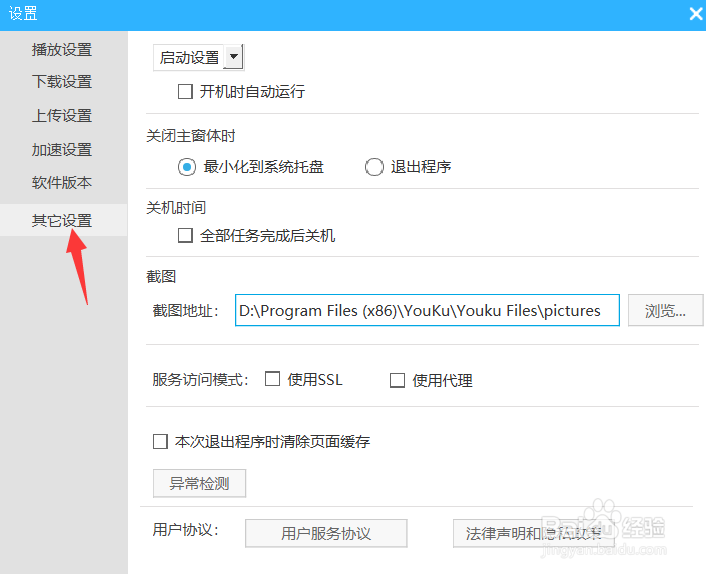The height and width of the screenshot is (574, 706).
Task: Click the 浏览... button
Action: pos(665,310)
